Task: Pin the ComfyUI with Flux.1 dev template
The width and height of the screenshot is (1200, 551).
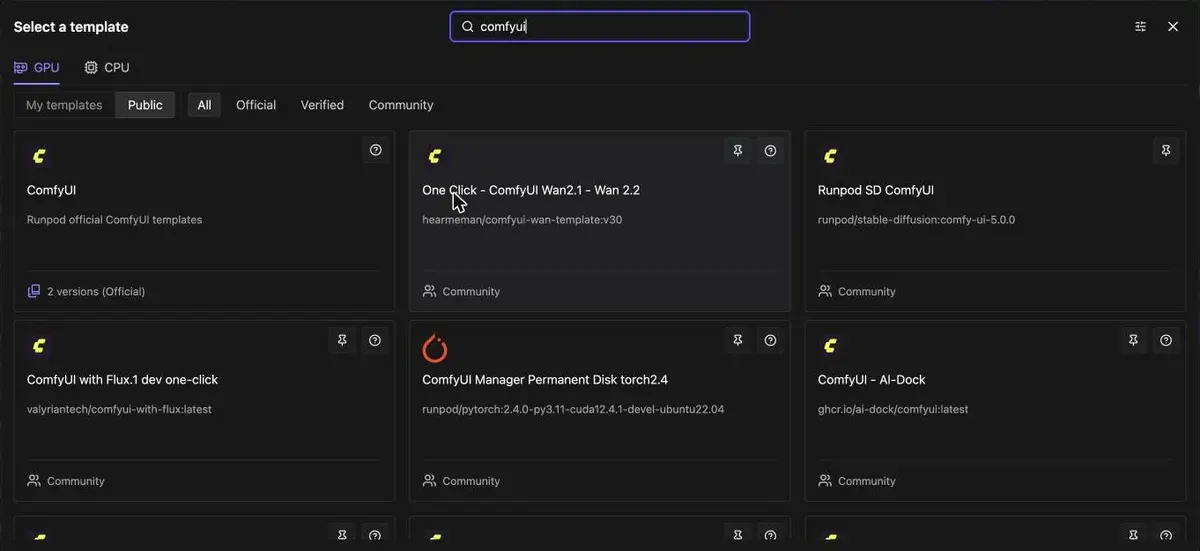Action: pyautogui.click(x=342, y=341)
